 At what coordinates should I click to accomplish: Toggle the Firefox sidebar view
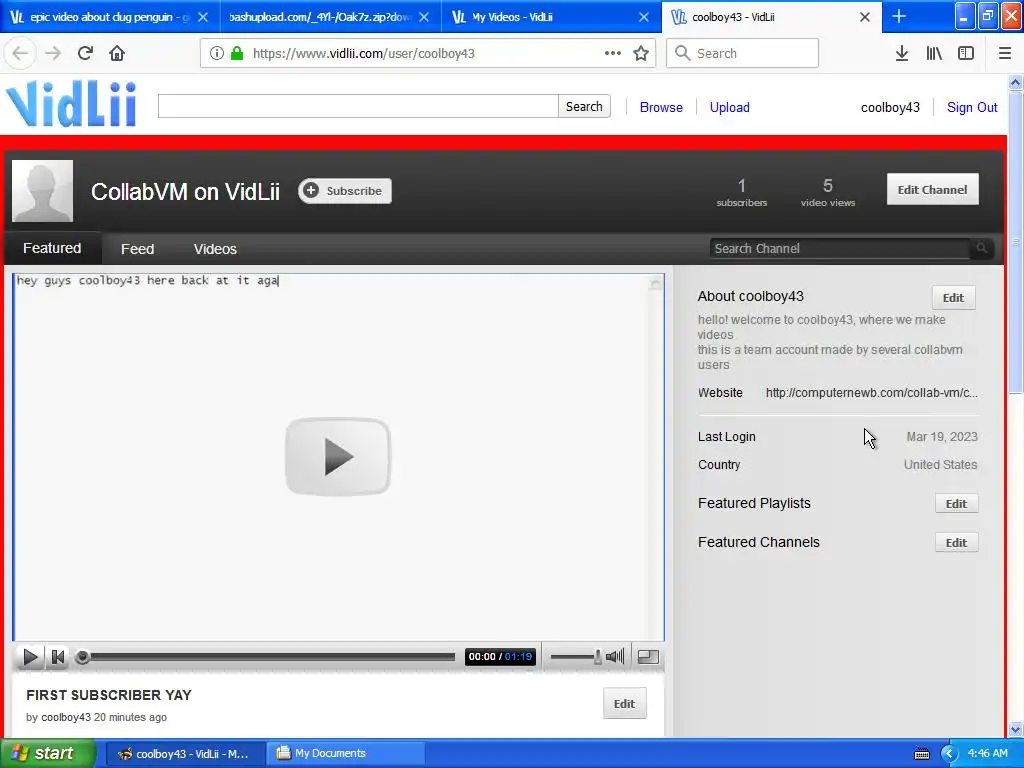point(966,54)
